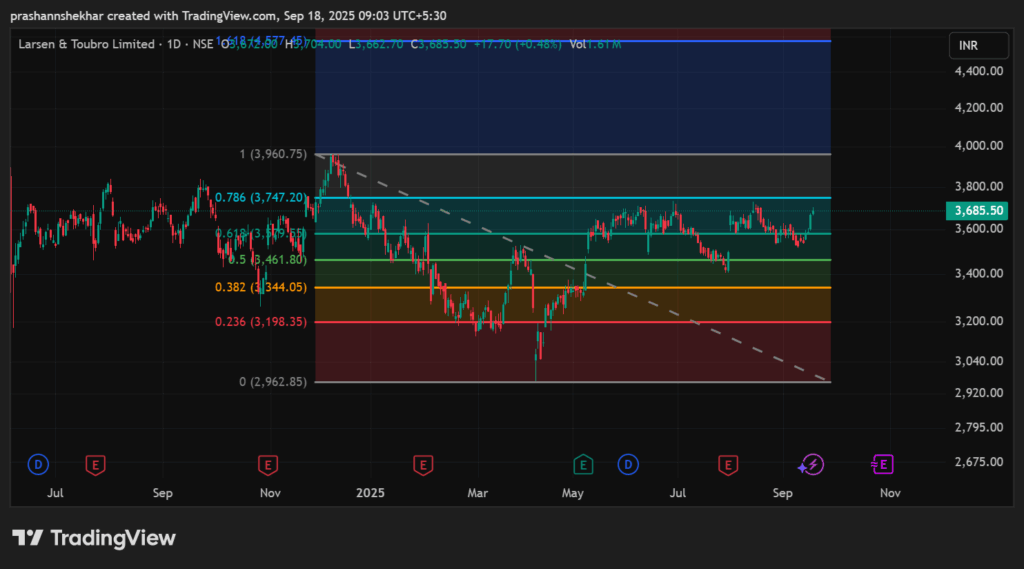Click the 0.236 Fibonacci level label
1024x569 pixels.
261,322
